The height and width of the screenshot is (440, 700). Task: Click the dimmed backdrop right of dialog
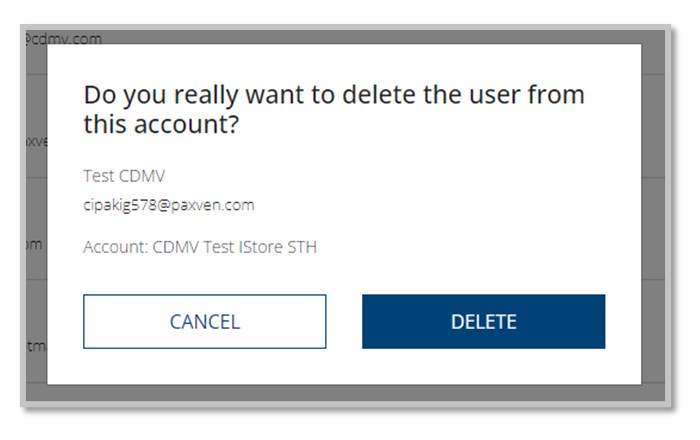[655, 220]
